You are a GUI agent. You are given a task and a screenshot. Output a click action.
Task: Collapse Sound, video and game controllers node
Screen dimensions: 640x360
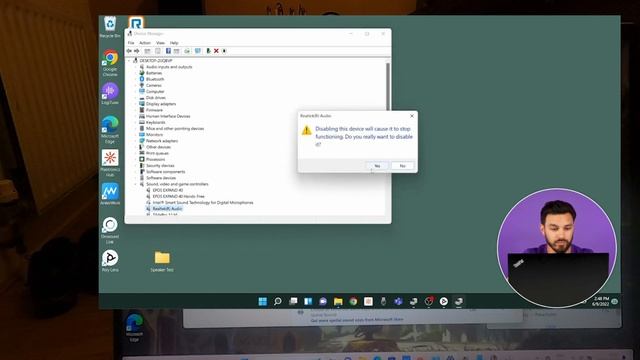point(136,184)
